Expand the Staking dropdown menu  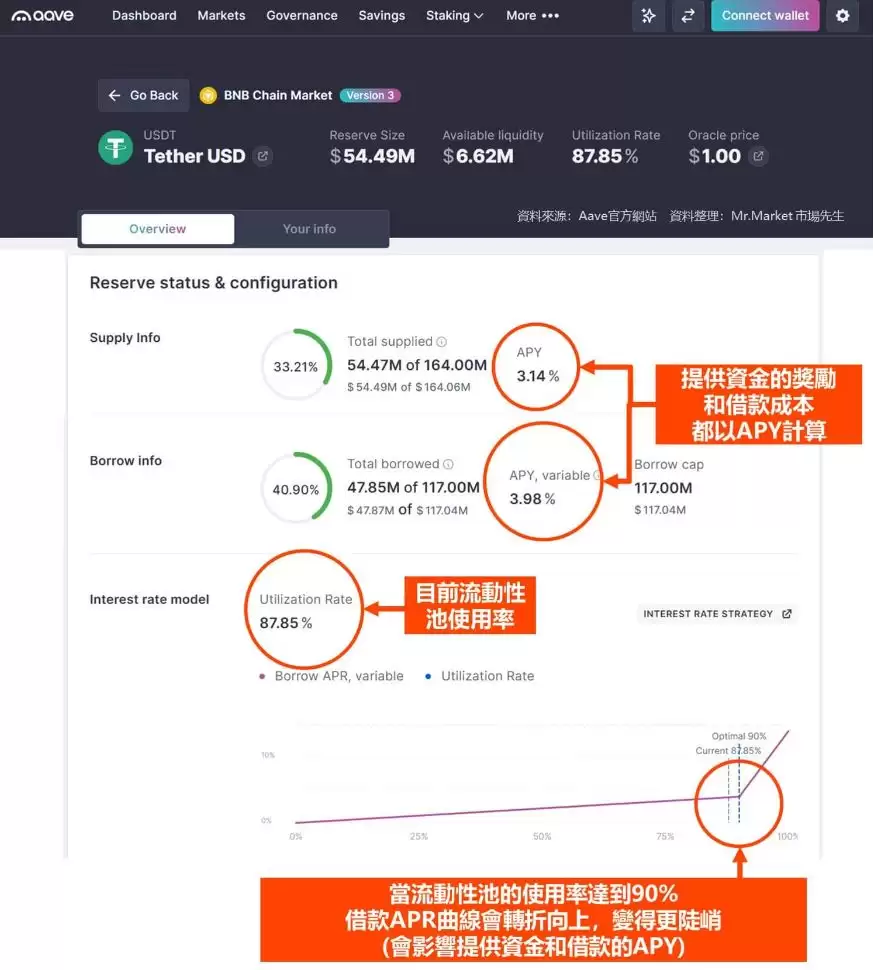(454, 15)
